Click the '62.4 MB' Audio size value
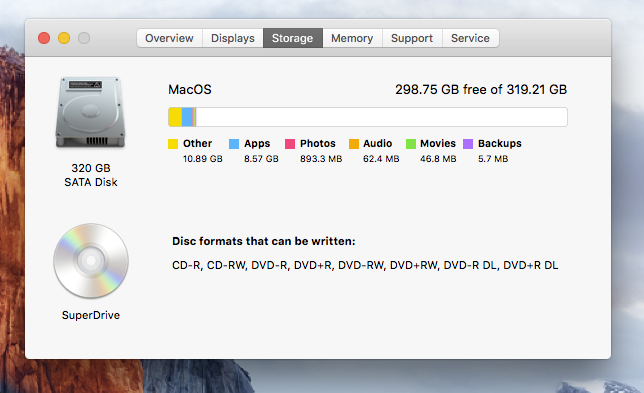Screen dimensions: 644x393 (381, 159)
